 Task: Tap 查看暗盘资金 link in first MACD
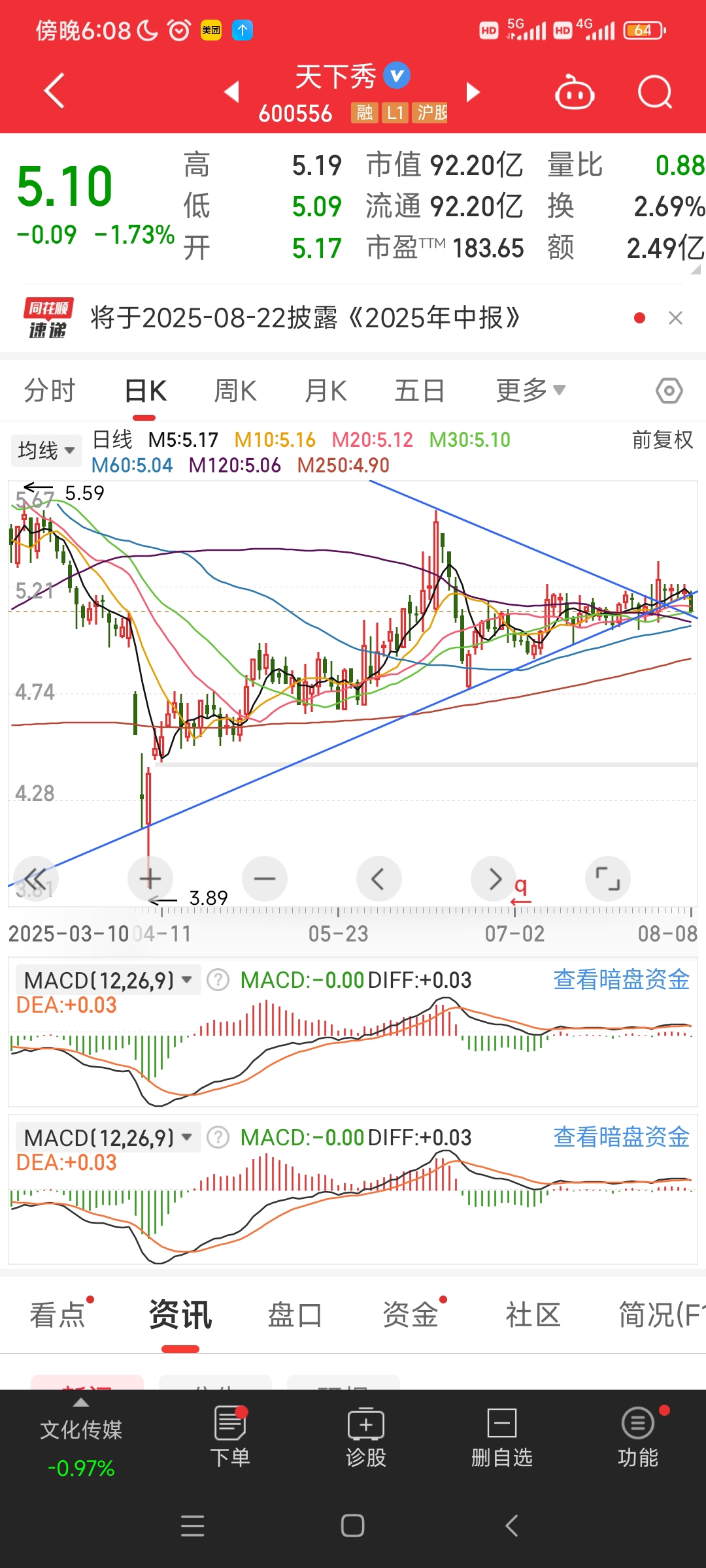click(x=622, y=980)
